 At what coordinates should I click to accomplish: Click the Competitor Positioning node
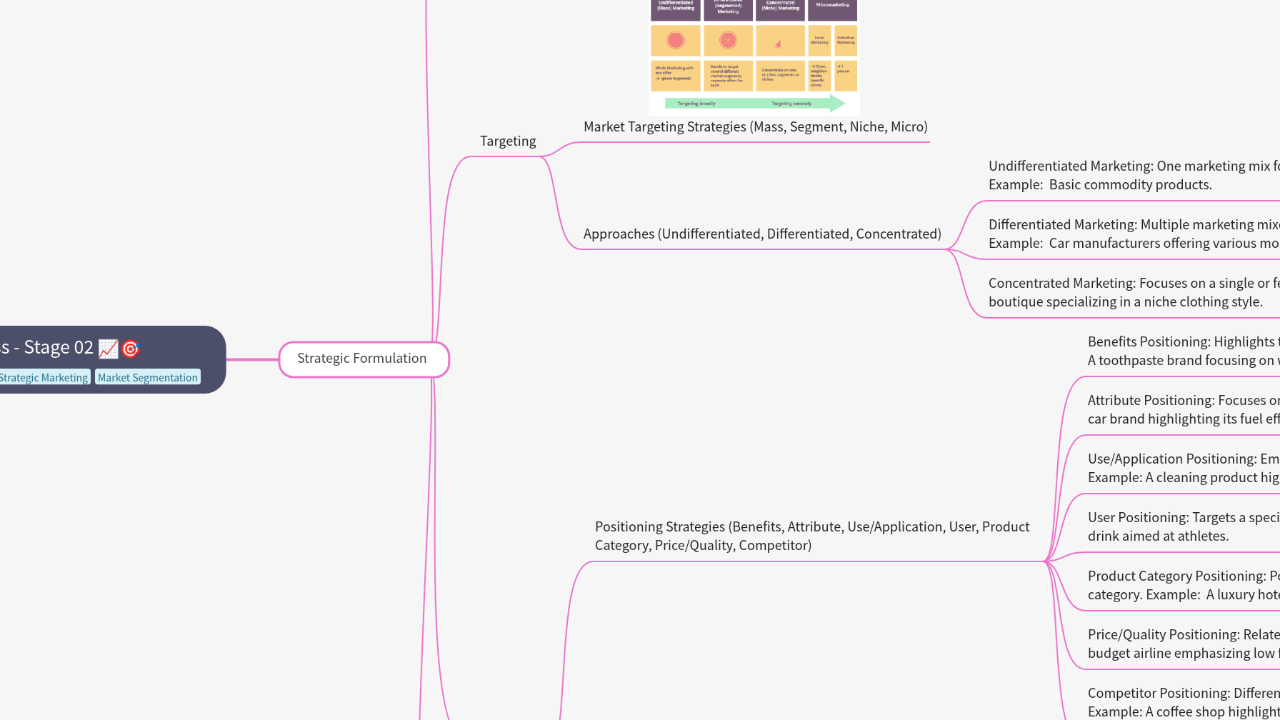coord(1184,702)
